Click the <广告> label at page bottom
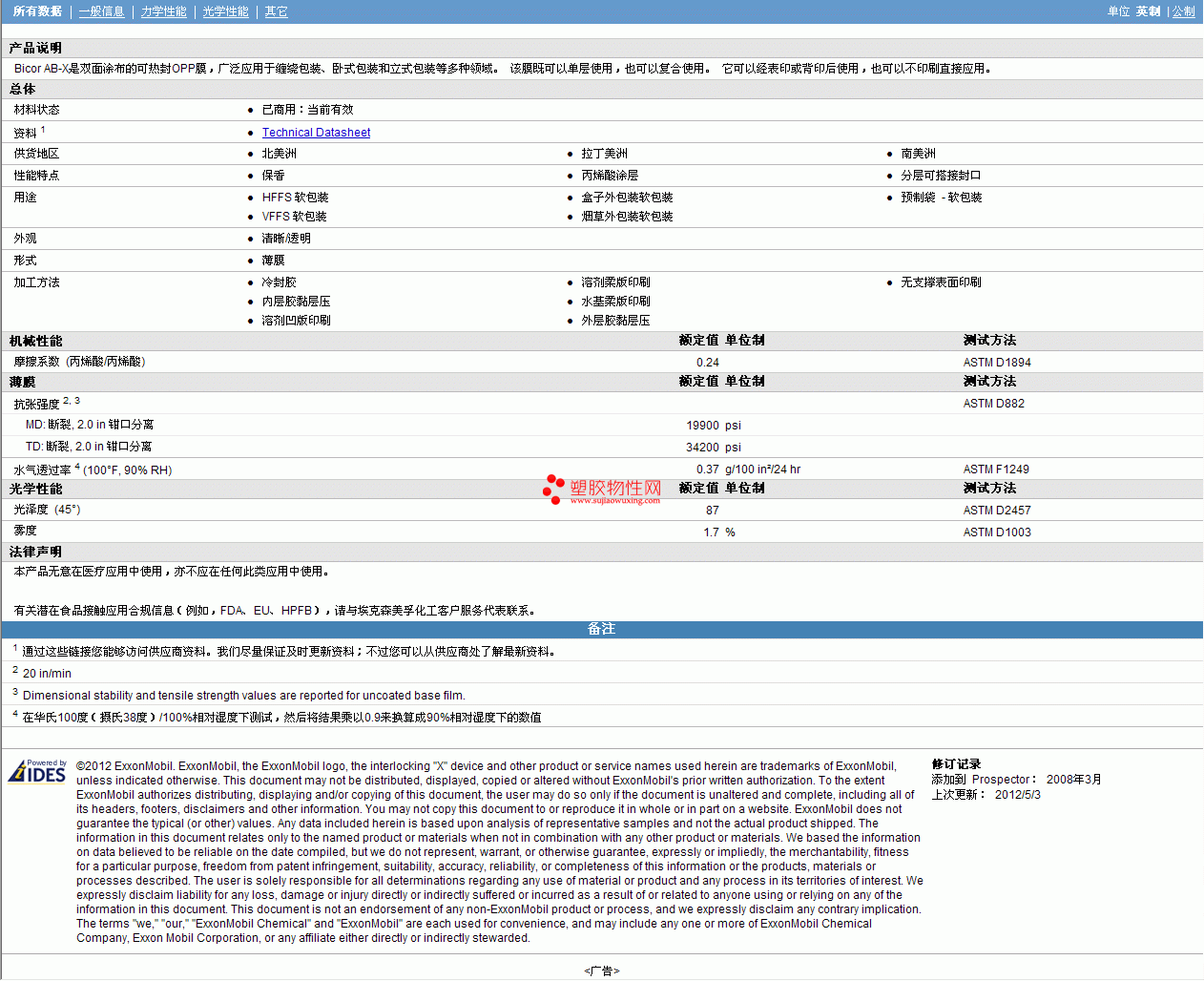 click(602, 971)
